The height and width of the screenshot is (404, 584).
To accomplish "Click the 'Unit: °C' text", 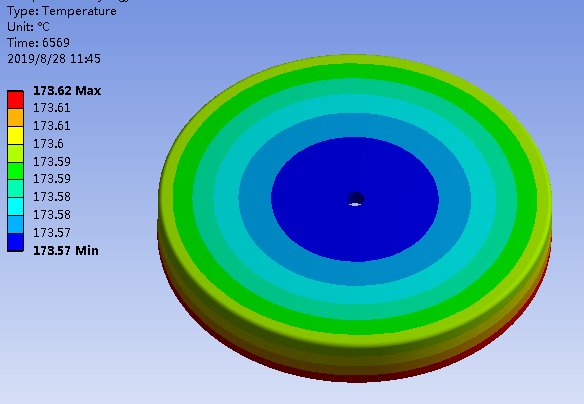I will pos(28,27).
